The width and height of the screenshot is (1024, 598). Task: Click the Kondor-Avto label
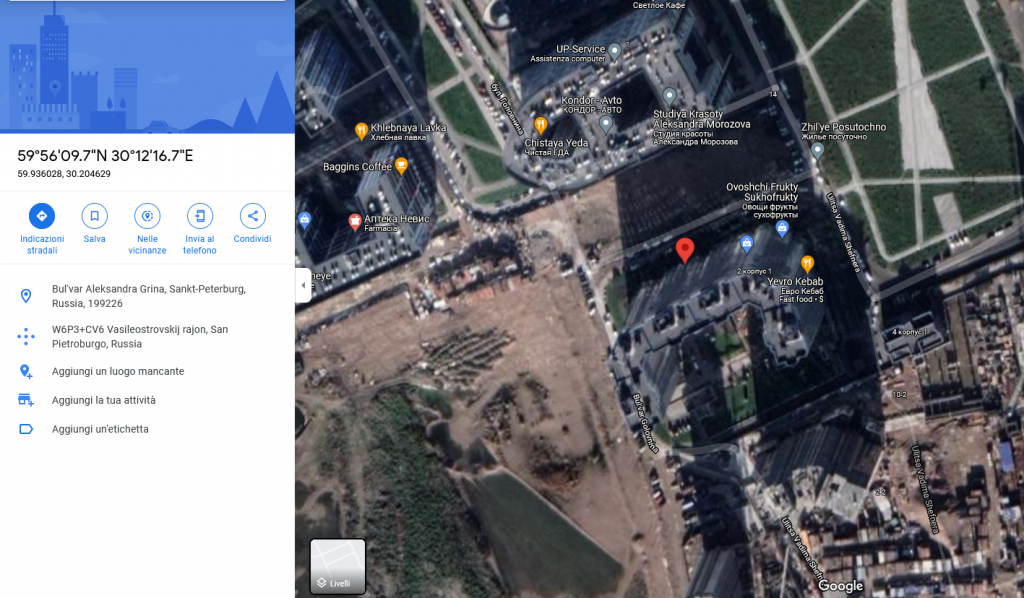coord(592,101)
